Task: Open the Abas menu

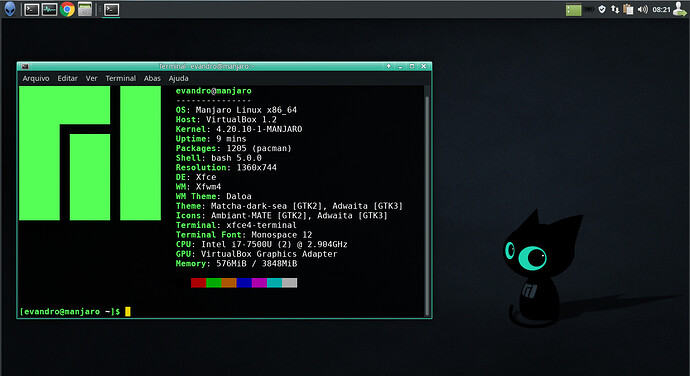Action: pyautogui.click(x=152, y=78)
